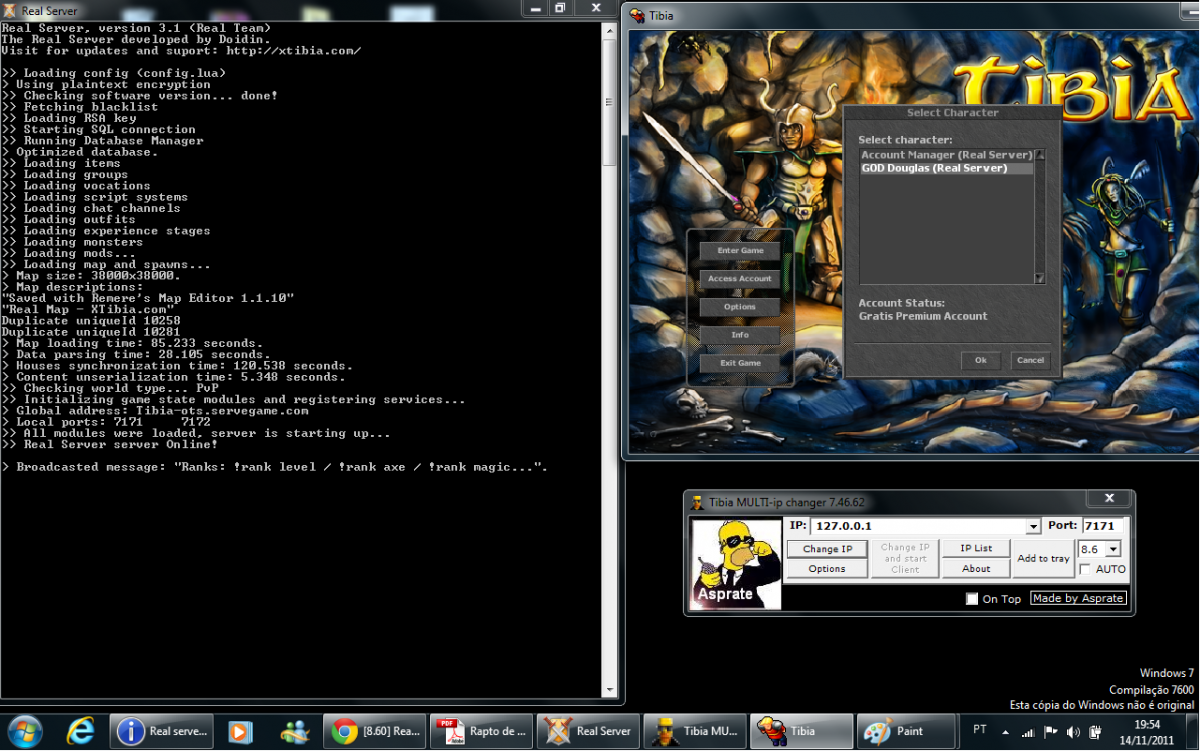The height and width of the screenshot is (751, 1200).
Task: Click the IP field showing 127.0.0.1
Action: click(918, 527)
